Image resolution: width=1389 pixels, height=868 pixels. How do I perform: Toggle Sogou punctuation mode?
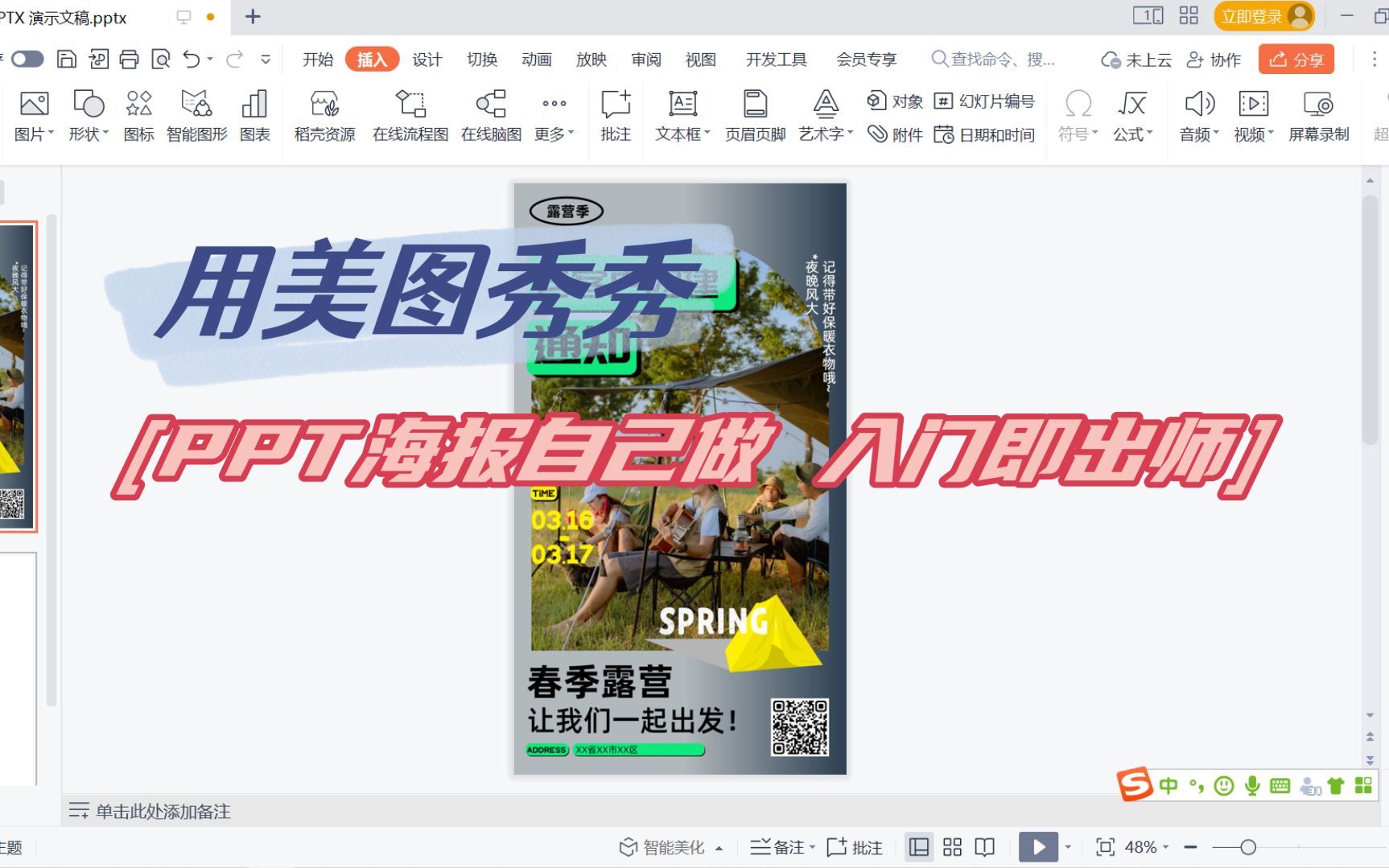click(x=1197, y=786)
